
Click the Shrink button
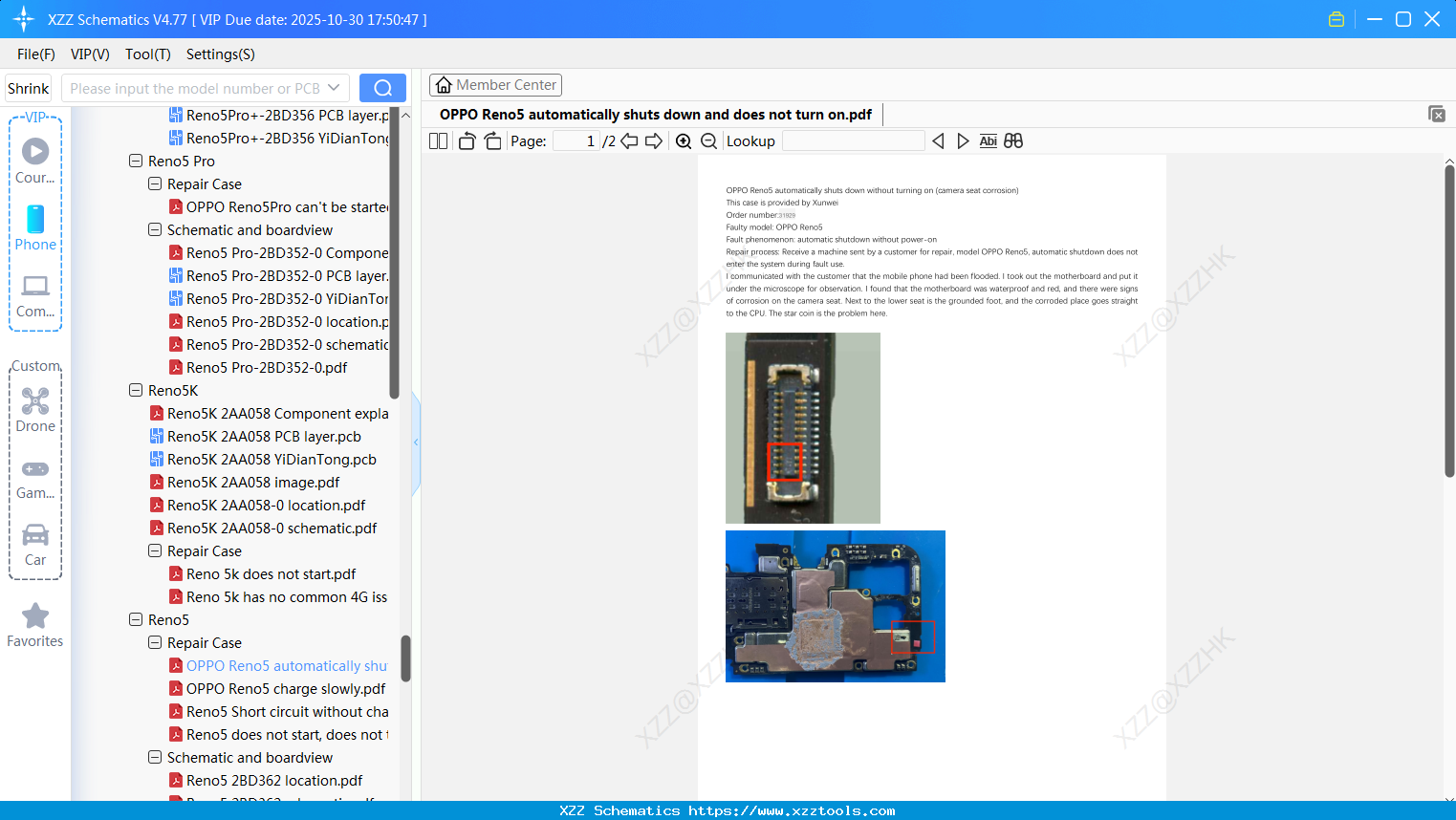(29, 88)
